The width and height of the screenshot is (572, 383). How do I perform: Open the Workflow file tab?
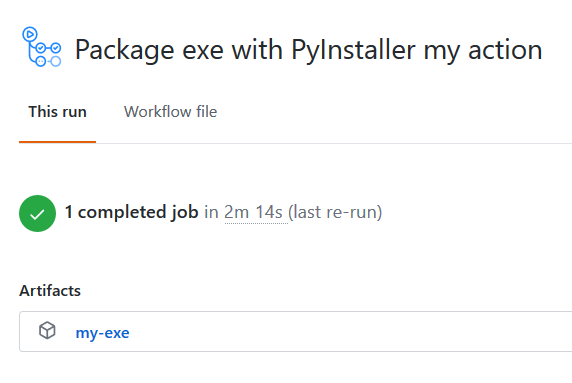170,112
